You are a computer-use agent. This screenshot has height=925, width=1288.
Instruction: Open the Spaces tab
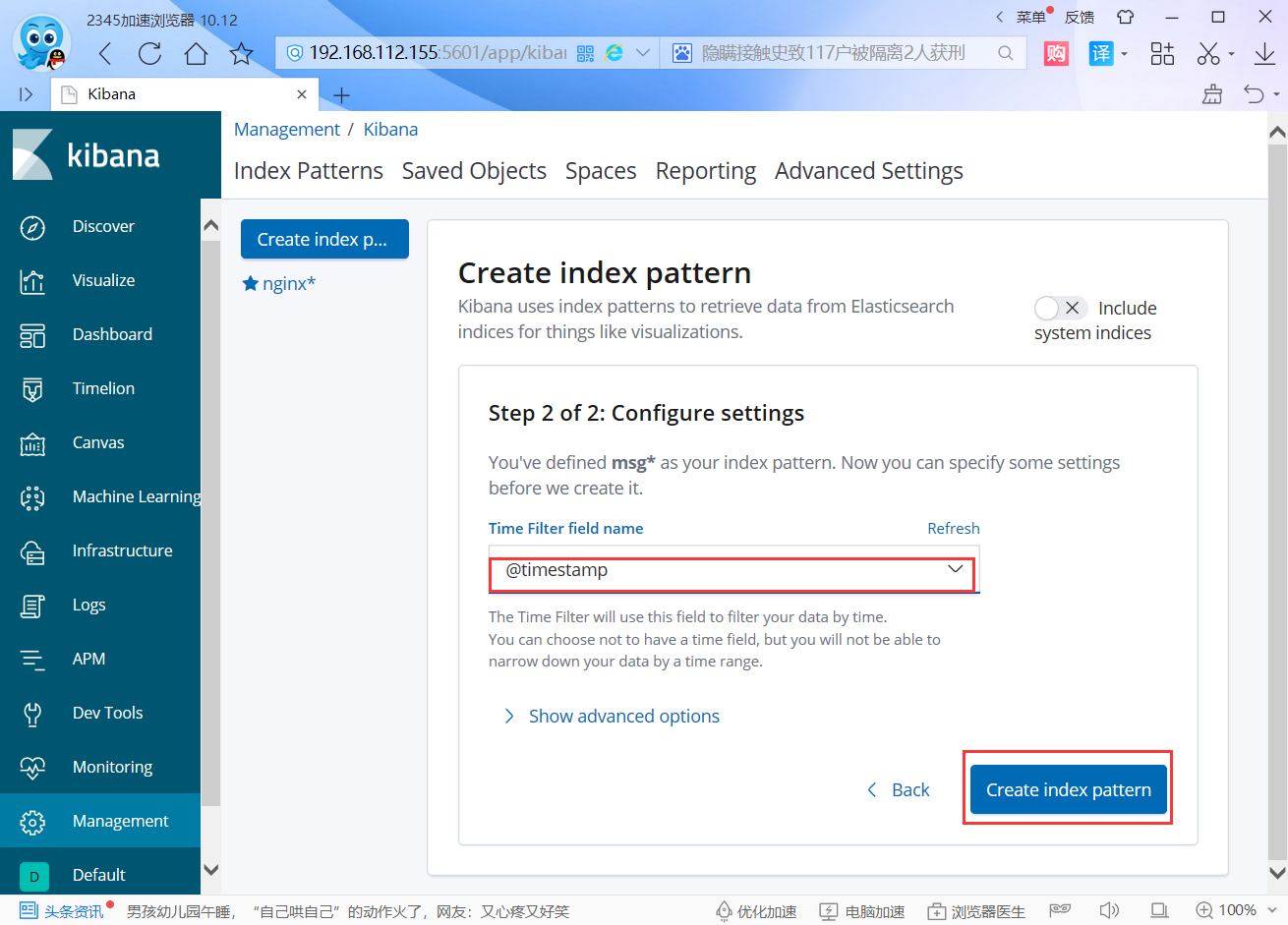601,171
